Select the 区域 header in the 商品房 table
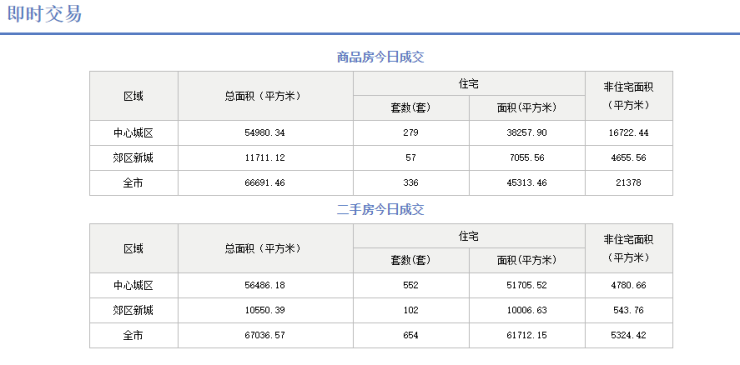The height and width of the screenshot is (365, 740). coord(134,96)
